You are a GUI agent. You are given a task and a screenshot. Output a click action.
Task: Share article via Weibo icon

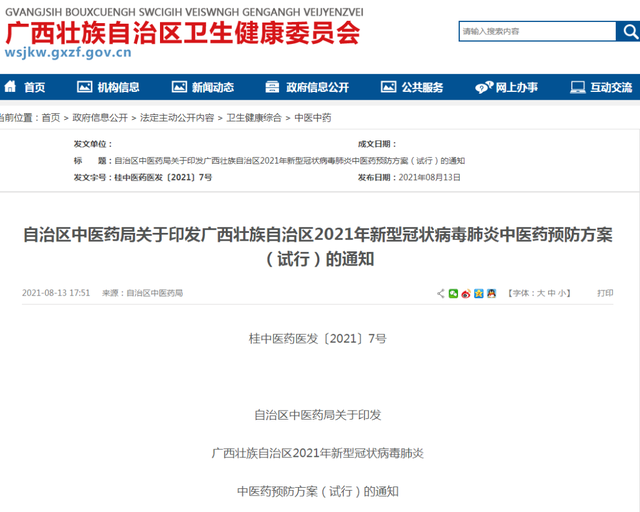tap(466, 293)
